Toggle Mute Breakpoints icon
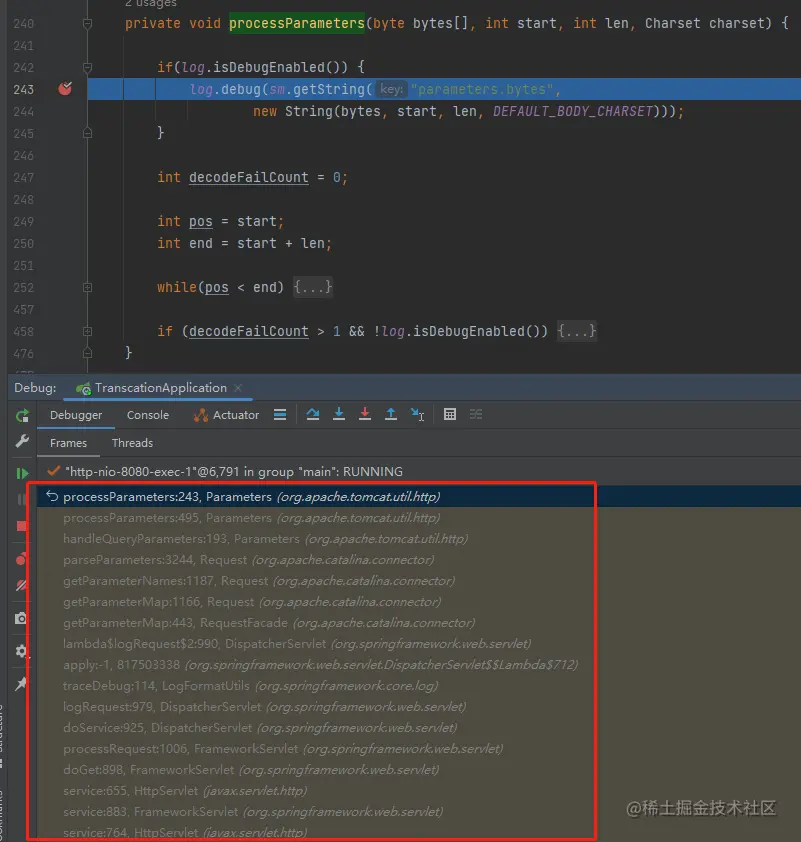Viewport: 801px width, 842px height. click(21, 585)
